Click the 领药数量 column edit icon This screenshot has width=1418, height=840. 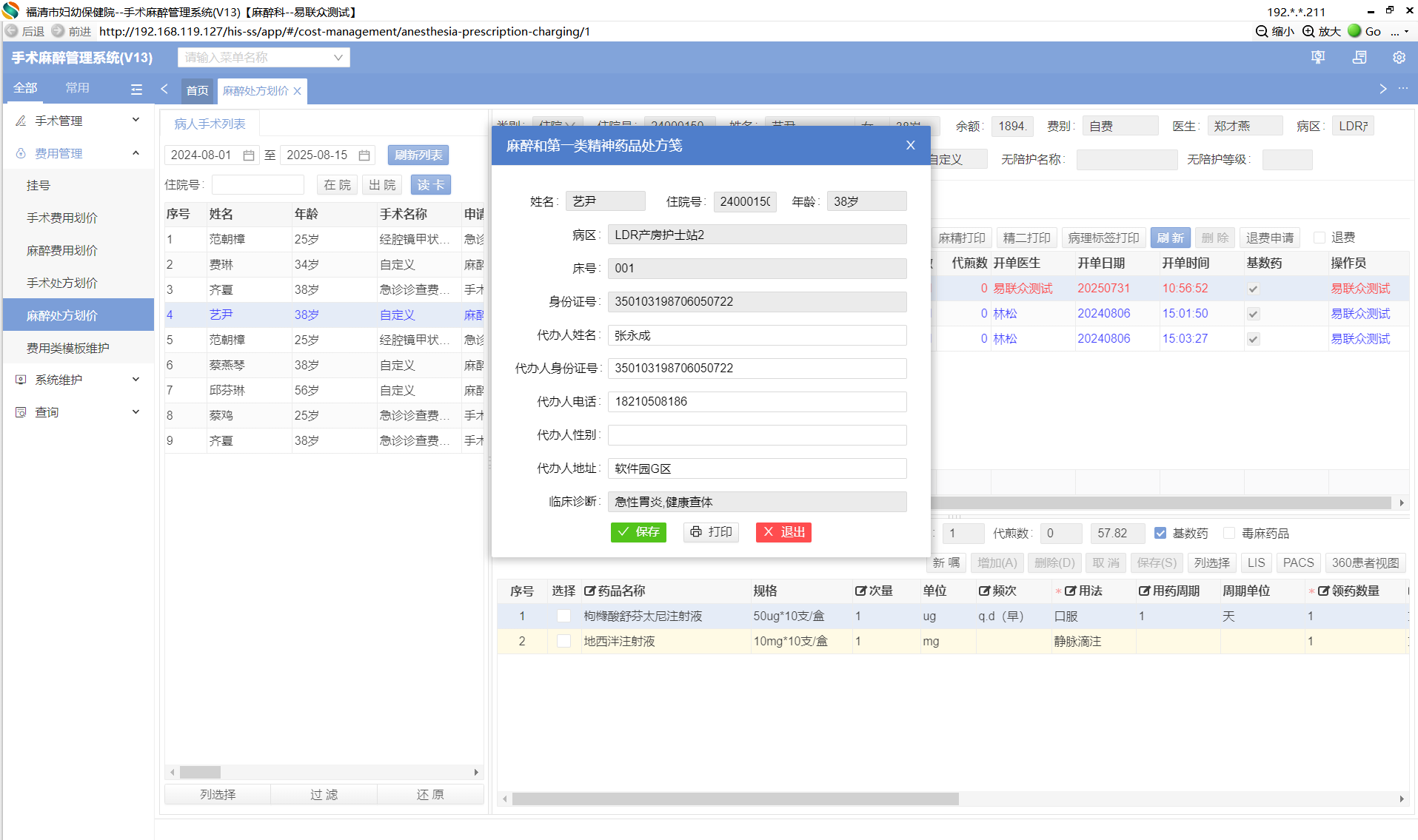1323,591
